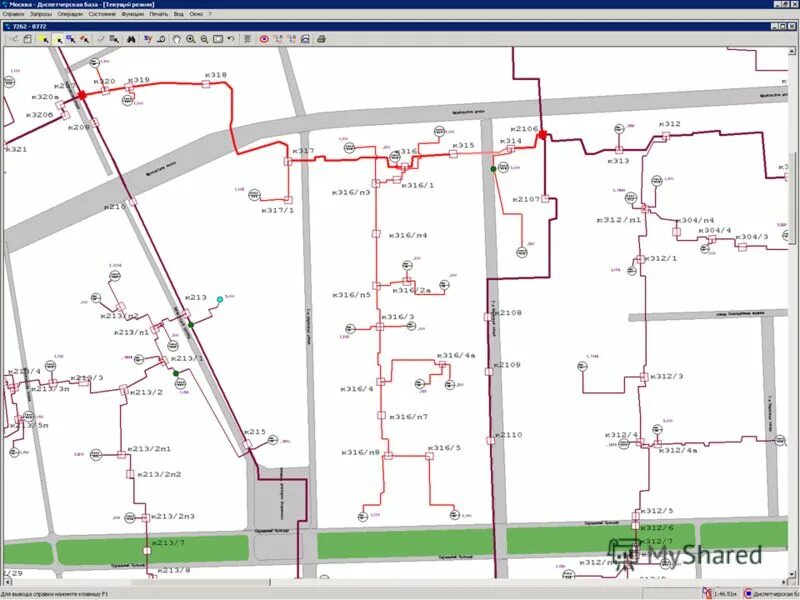Screen dimensions: 800x600
Task: Click the vertical scrollbar down arrow
Action: (792, 574)
